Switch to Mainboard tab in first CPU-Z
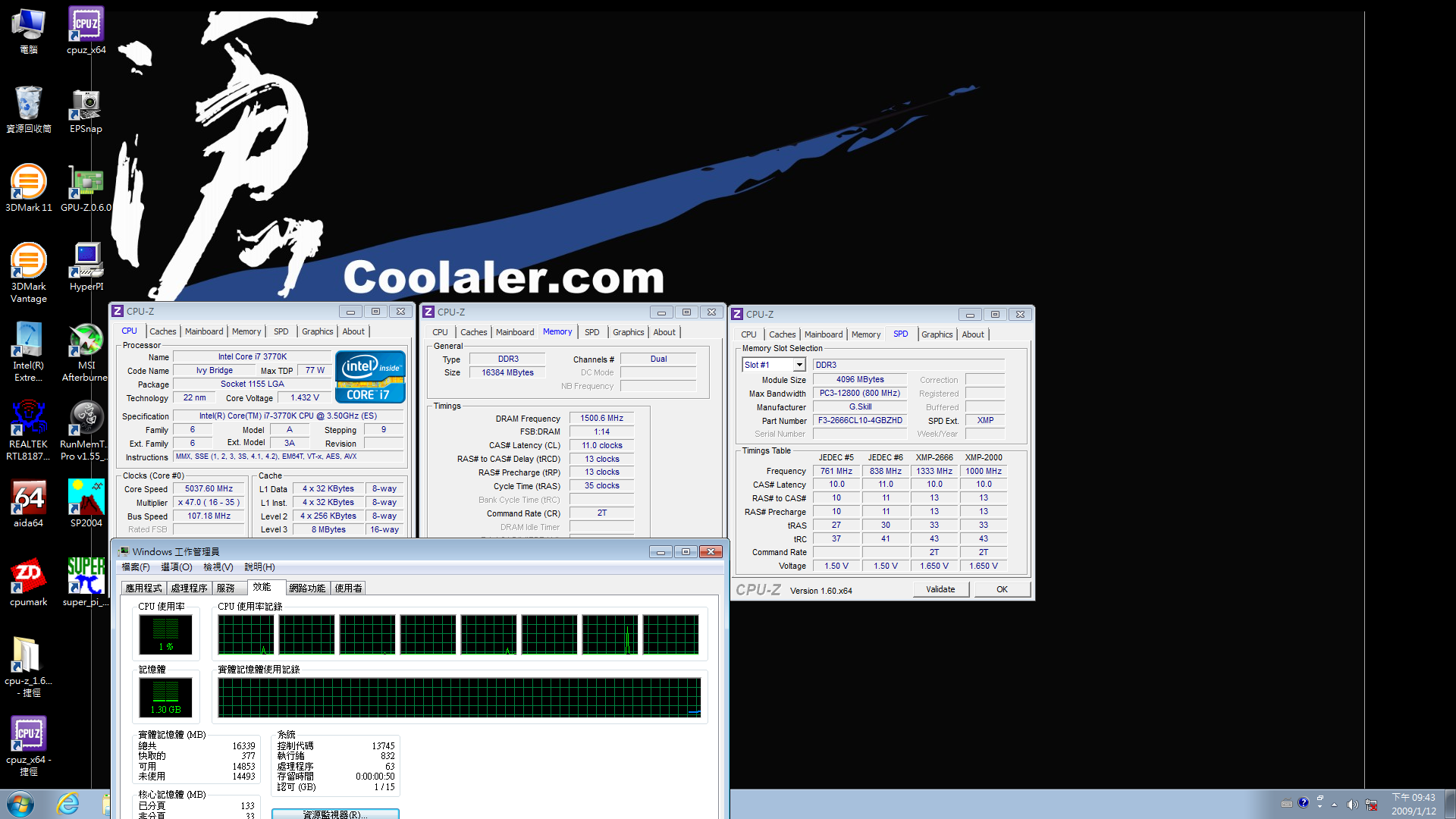Image resolution: width=1456 pixels, height=819 pixels. point(204,331)
